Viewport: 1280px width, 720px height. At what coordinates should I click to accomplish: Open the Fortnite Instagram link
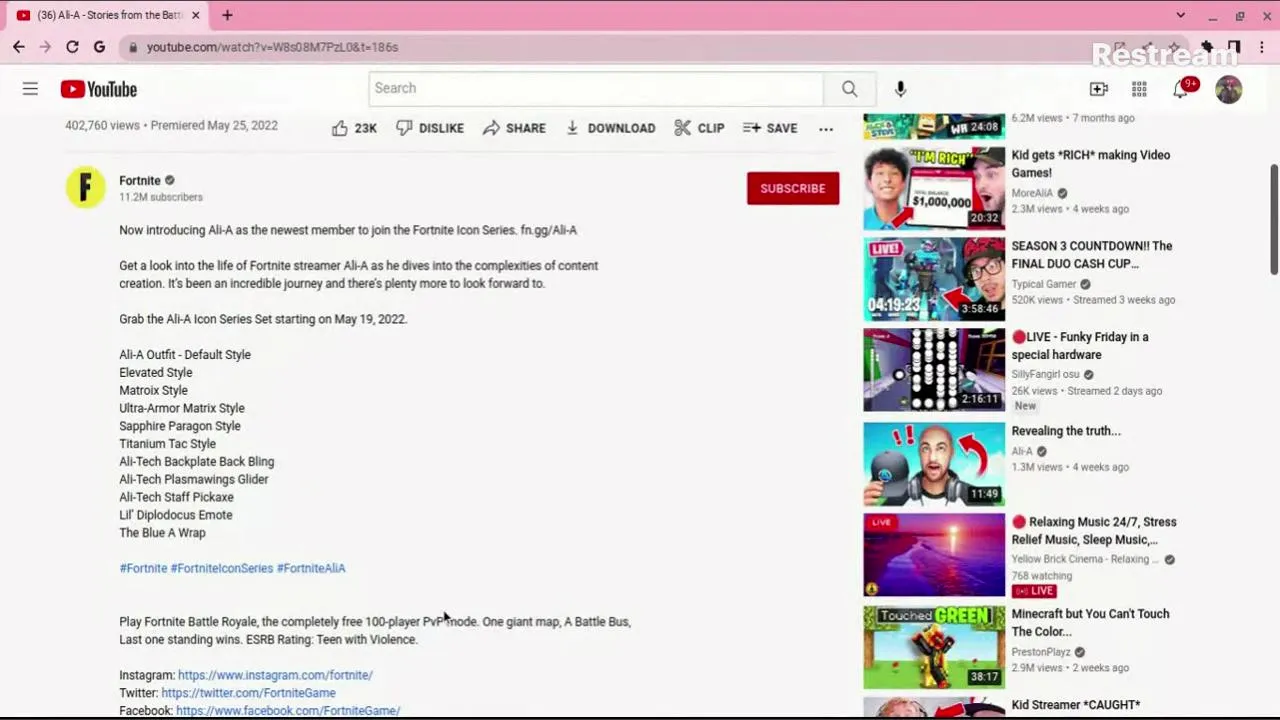[x=275, y=675]
